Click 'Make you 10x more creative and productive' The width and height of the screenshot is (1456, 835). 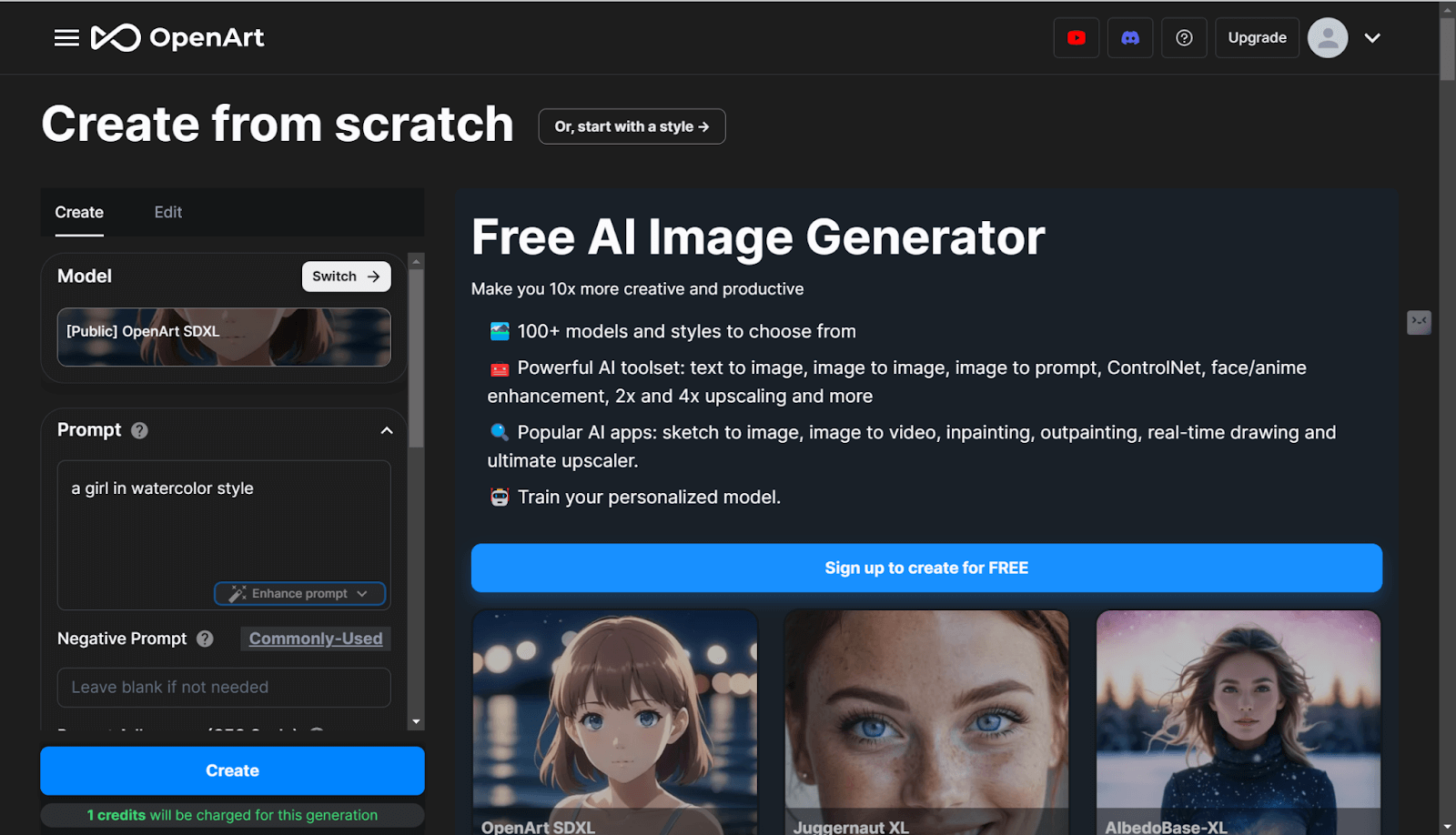coord(637,289)
